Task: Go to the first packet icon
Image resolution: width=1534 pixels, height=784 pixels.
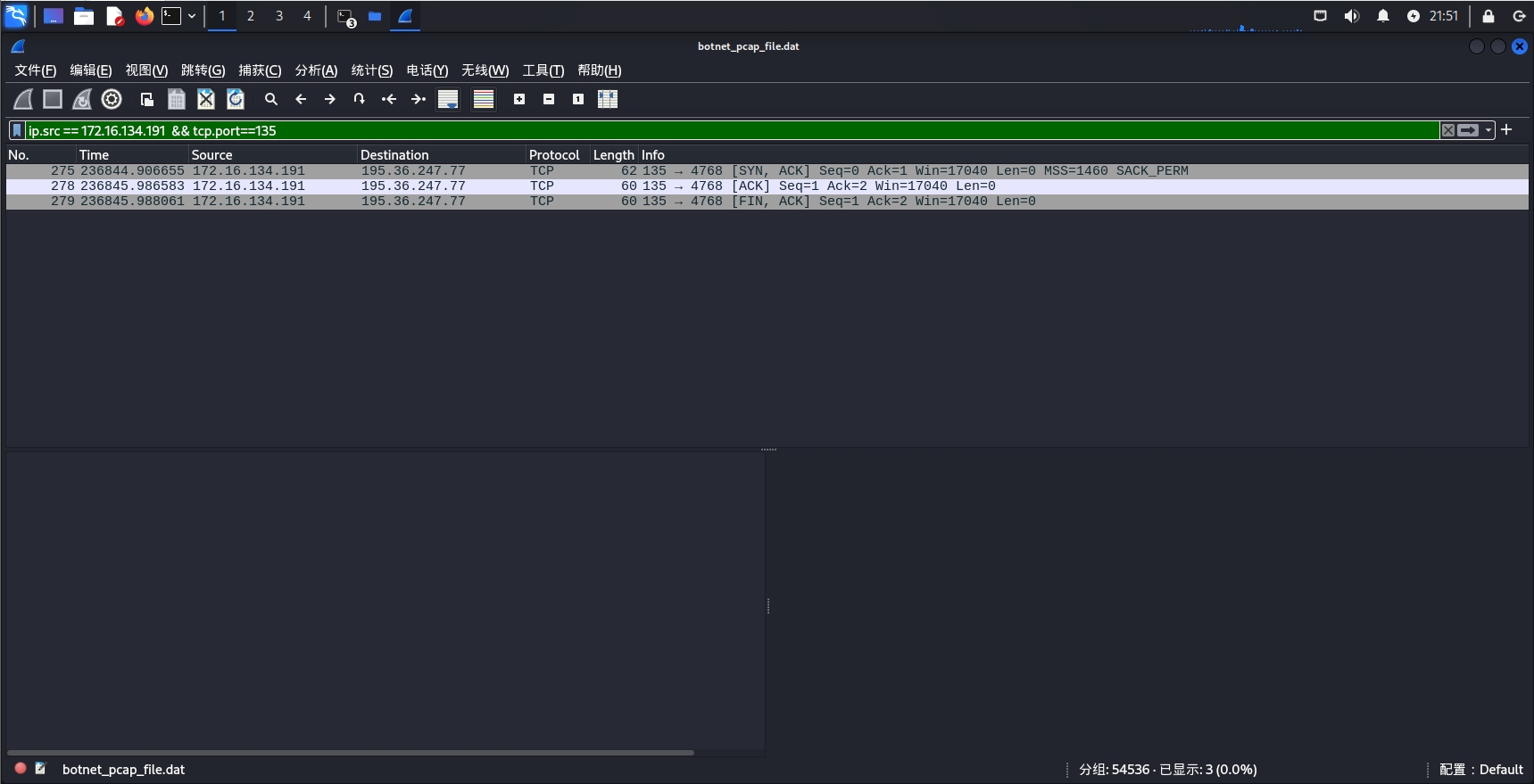Action: click(x=389, y=99)
